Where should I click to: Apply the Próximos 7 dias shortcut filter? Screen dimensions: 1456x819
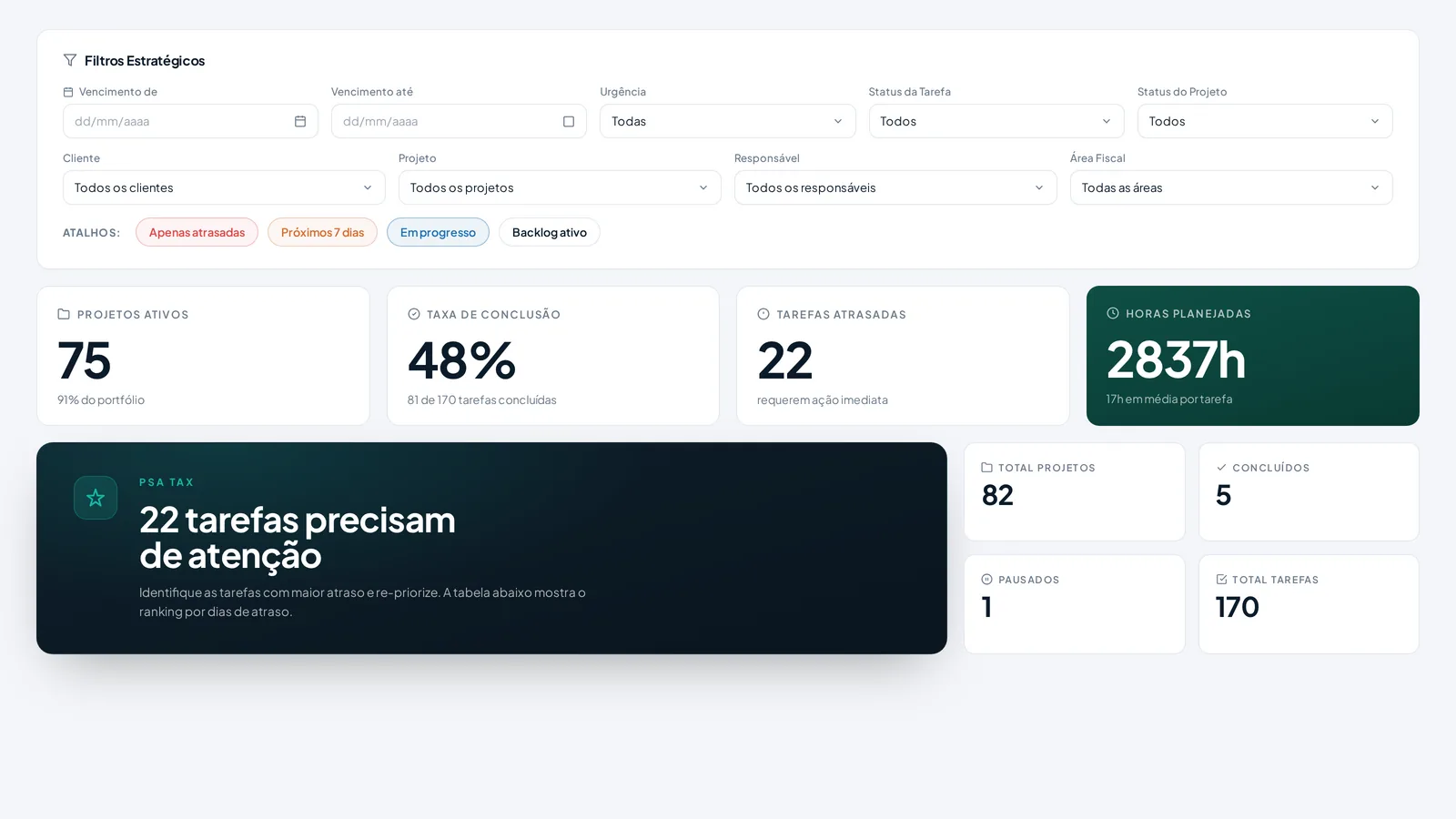pos(322,232)
